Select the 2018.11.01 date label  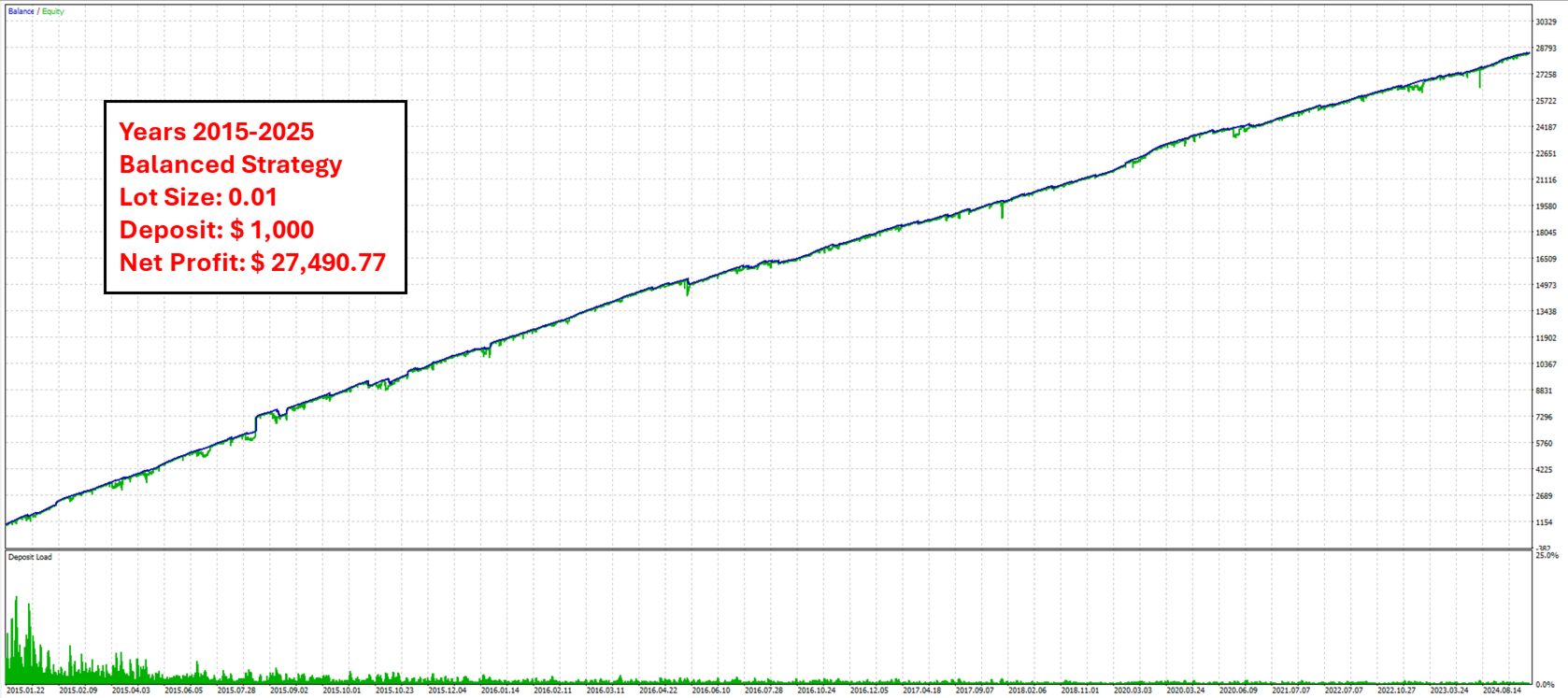(1080, 691)
